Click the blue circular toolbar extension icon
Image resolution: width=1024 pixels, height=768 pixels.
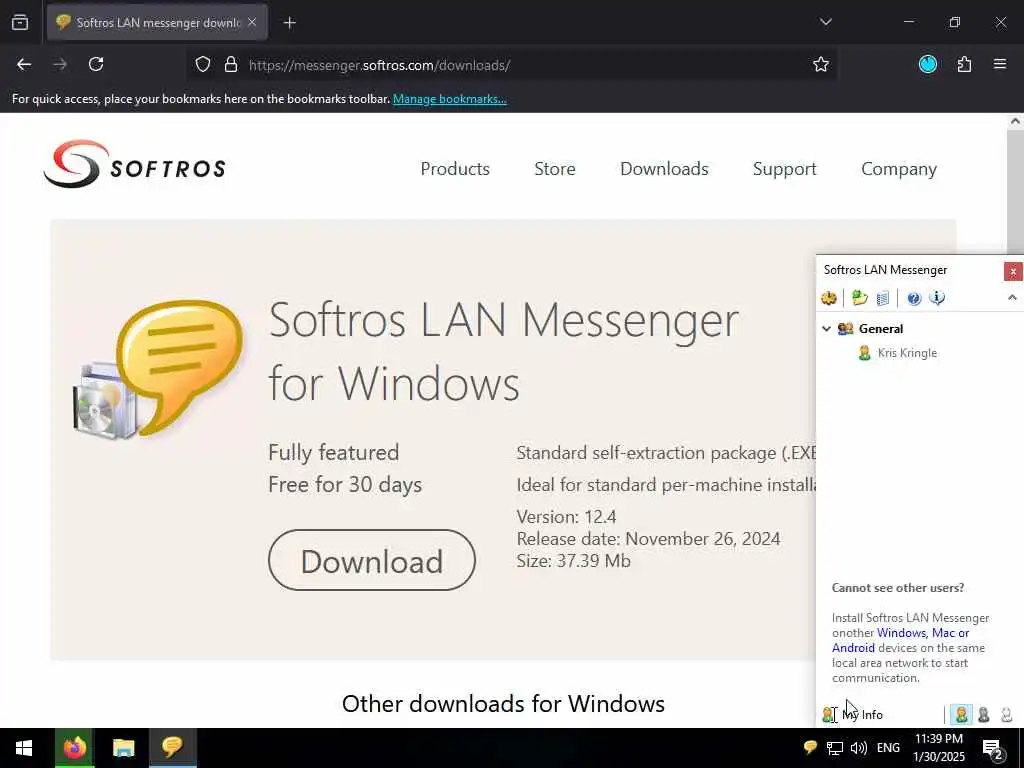tap(928, 64)
